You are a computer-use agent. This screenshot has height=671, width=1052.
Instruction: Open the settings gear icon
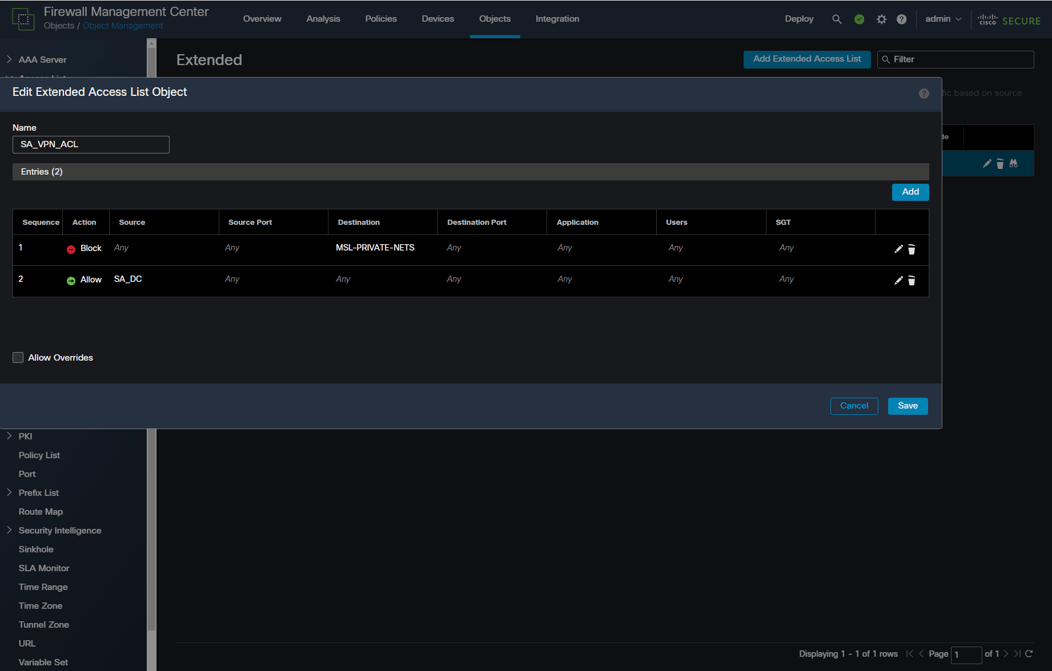pos(882,19)
